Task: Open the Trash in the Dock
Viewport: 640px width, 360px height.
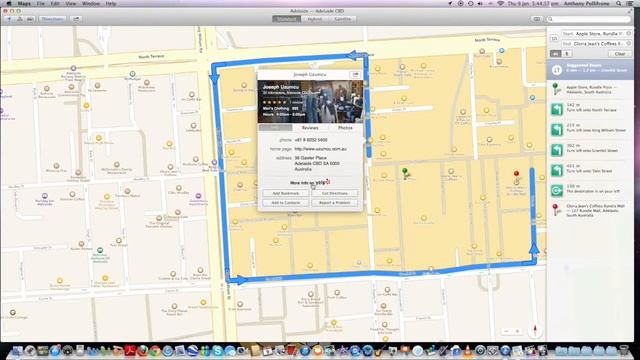Action: tap(623, 350)
